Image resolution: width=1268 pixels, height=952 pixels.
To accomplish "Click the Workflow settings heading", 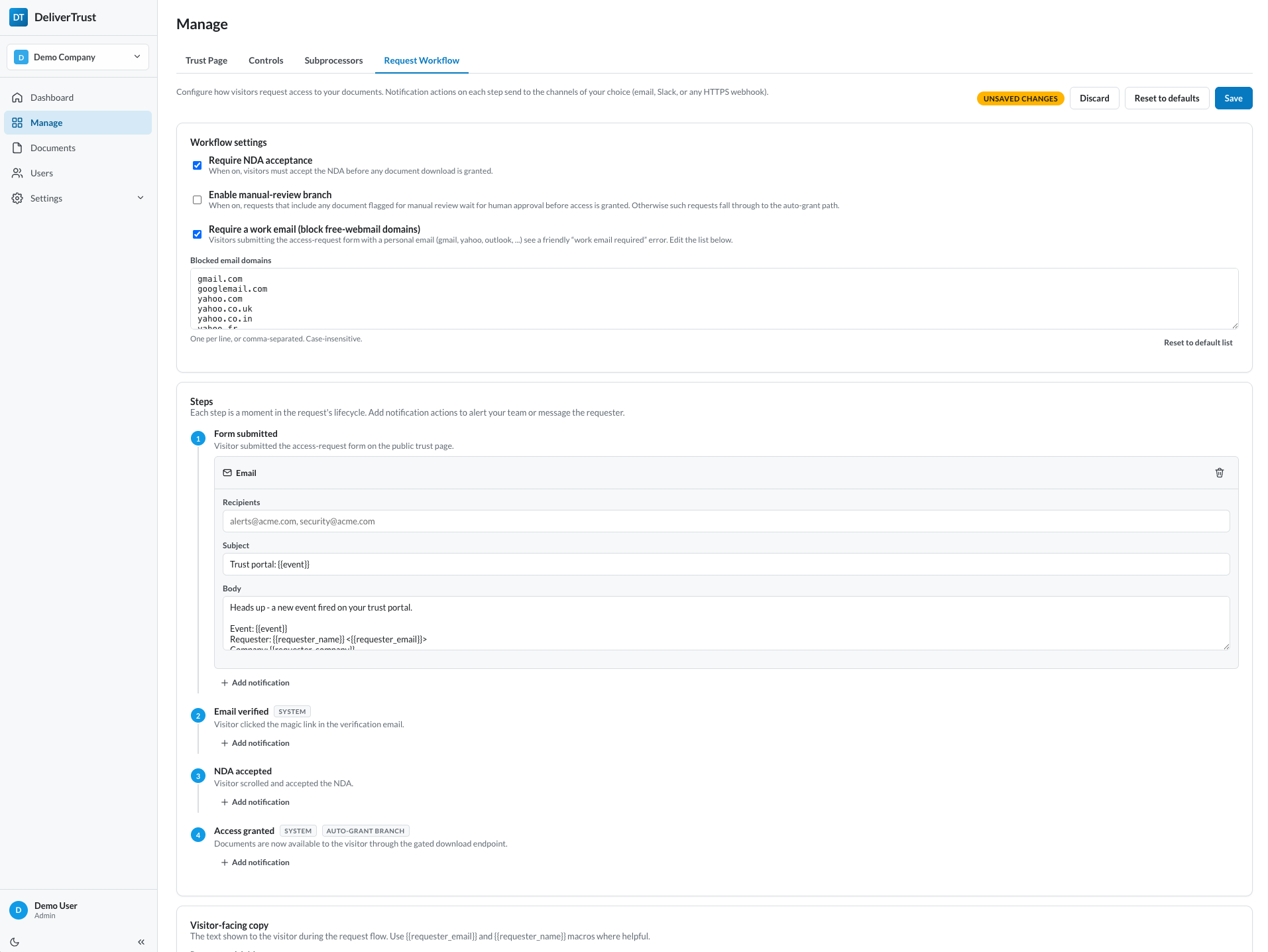I will tap(229, 143).
